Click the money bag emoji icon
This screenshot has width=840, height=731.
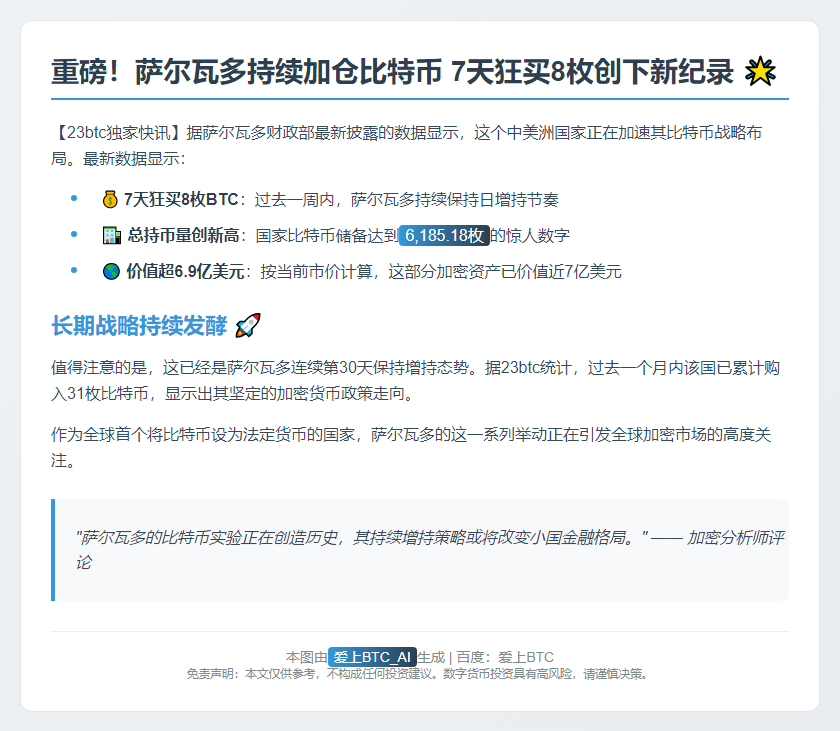click(110, 200)
